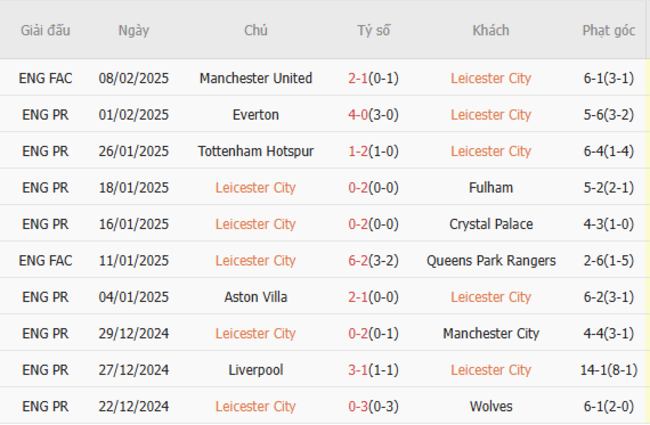The height and width of the screenshot is (425, 650).
Task: Click the 14-1(8-1) corner kicks cell
Action: point(609,370)
